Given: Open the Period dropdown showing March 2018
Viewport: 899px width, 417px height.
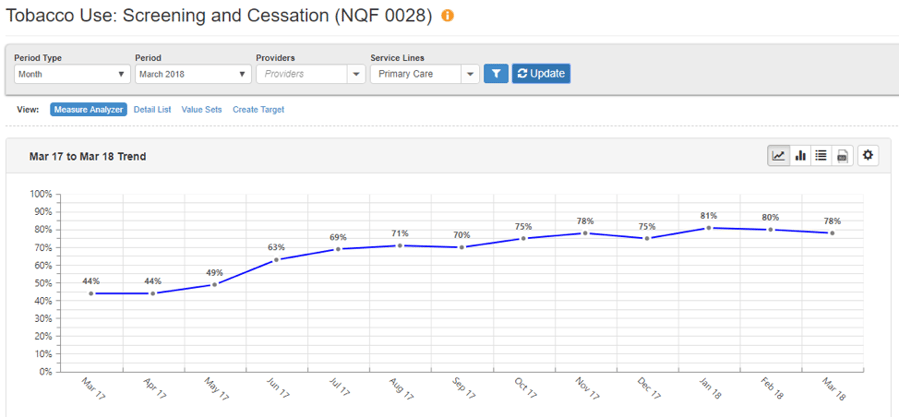Looking at the screenshot, I should [193, 74].
